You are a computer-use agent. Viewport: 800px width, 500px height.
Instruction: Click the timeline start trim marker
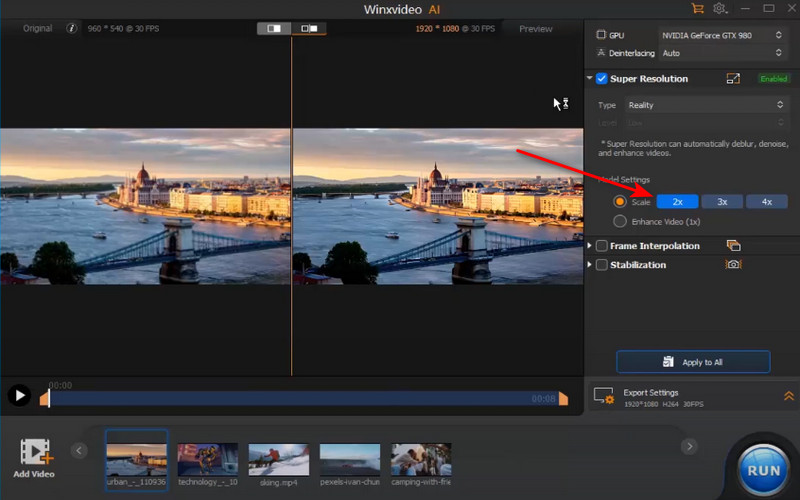(x=44, y=398)
